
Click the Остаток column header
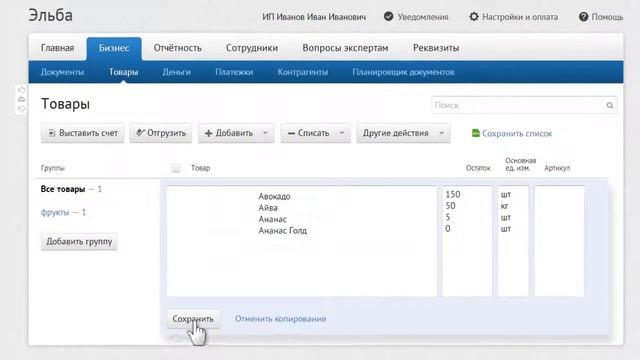pyautogui.click(x=478, y=168)
